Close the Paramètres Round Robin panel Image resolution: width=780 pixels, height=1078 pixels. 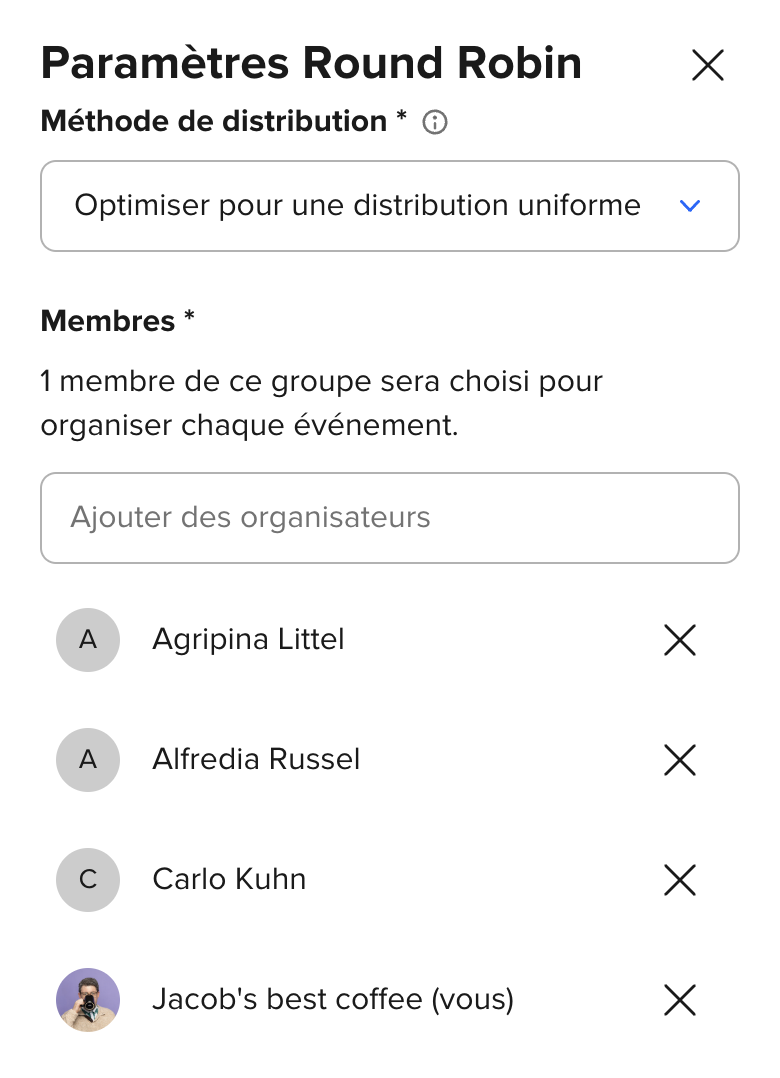707,66
